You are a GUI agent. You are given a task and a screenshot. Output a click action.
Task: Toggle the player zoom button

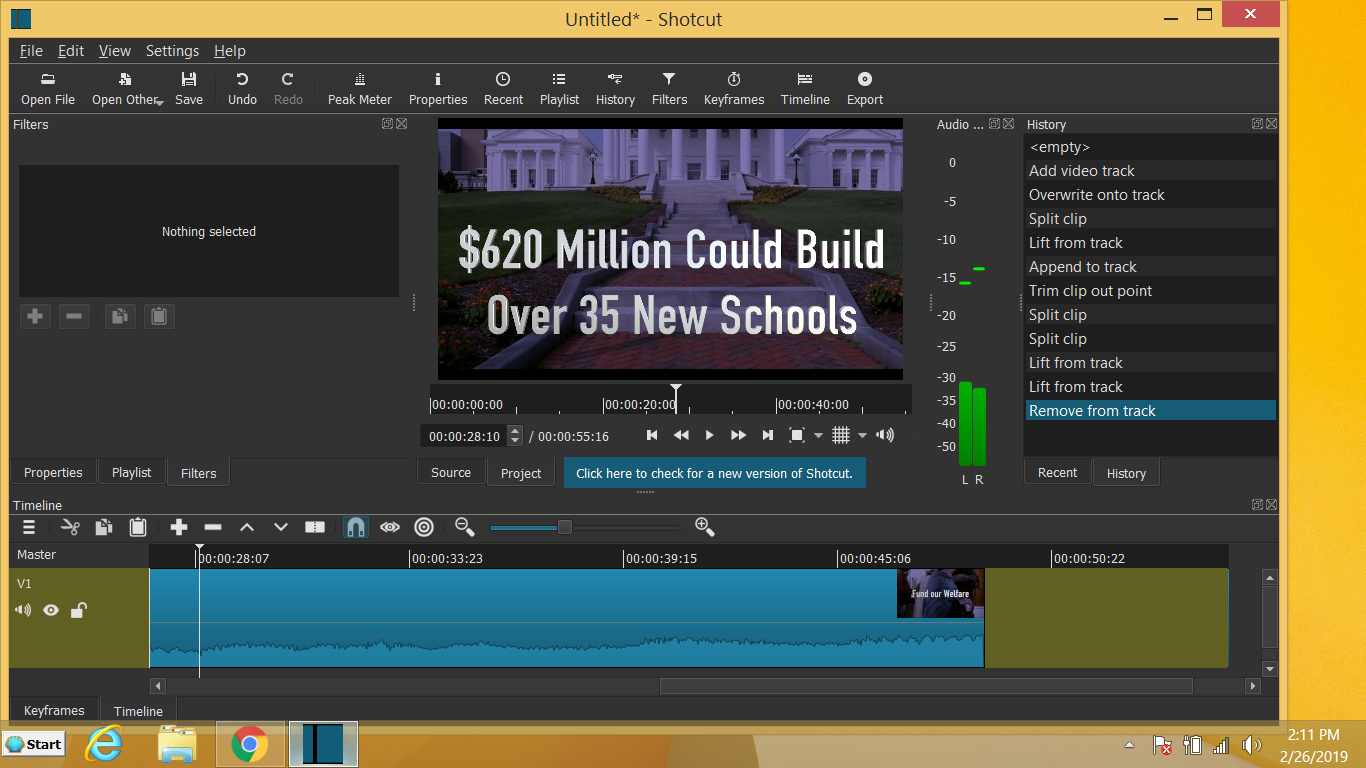(797, 435)
